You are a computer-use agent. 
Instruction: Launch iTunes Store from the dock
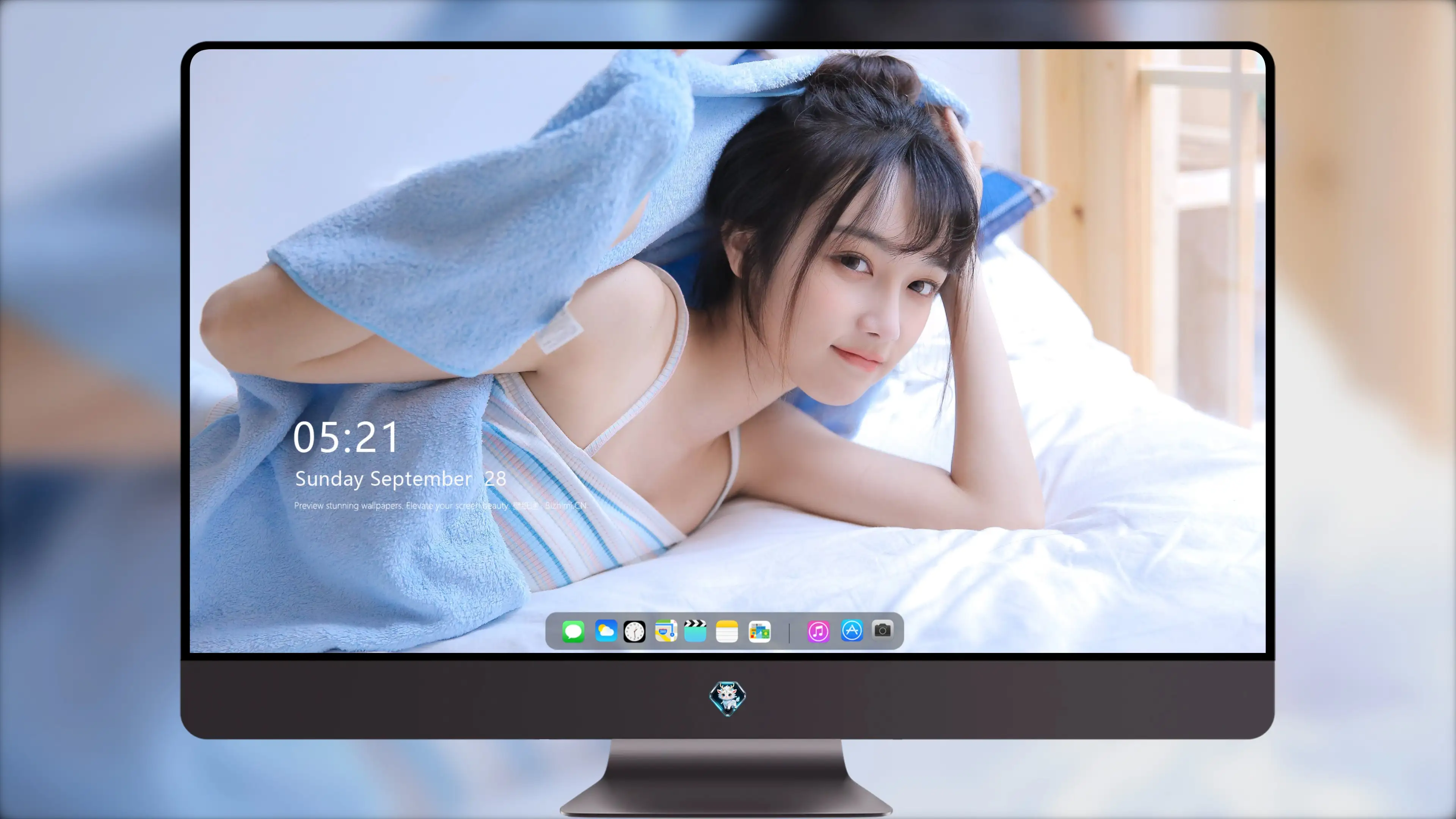pos(818,631)
